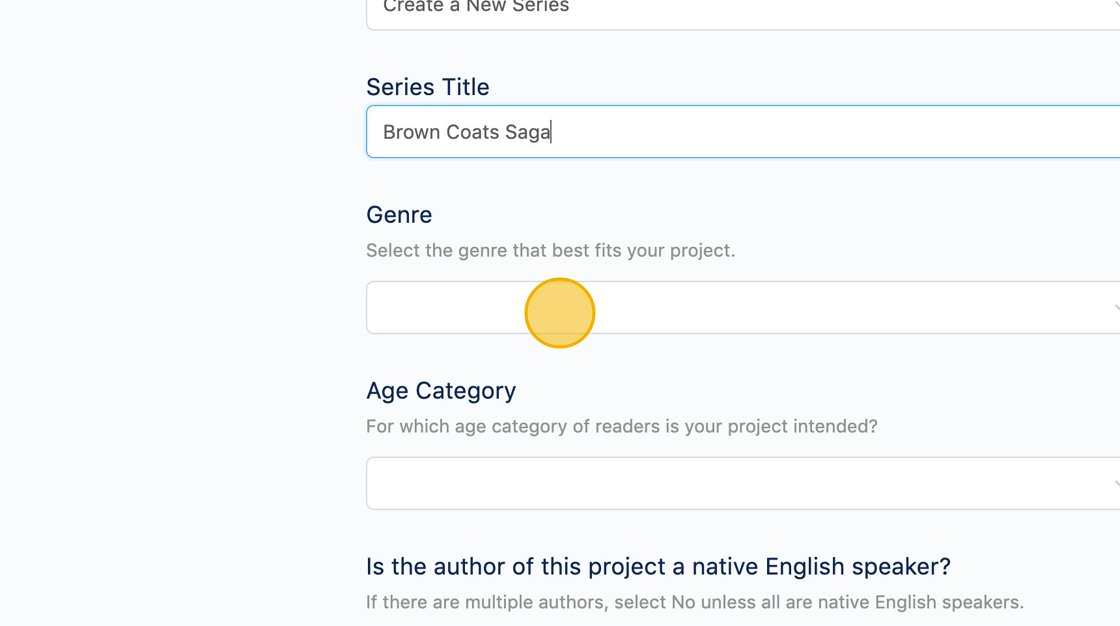Image resolution: width=1120 pixels, height=626 pixels.
Task: Open the Age Category dropdown
Action: [x=742, y=483]
